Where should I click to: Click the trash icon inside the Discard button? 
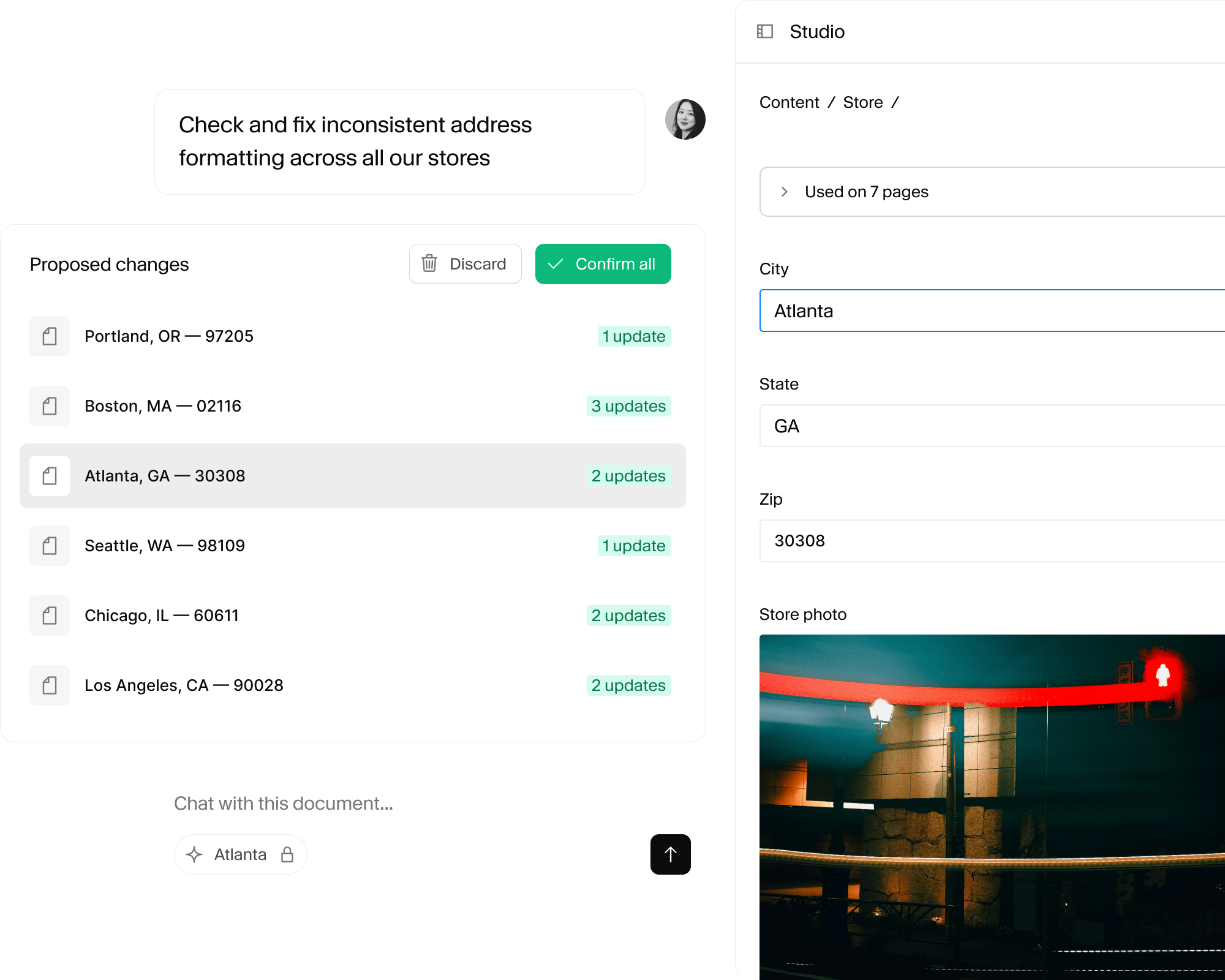click(x=429, y=263)
